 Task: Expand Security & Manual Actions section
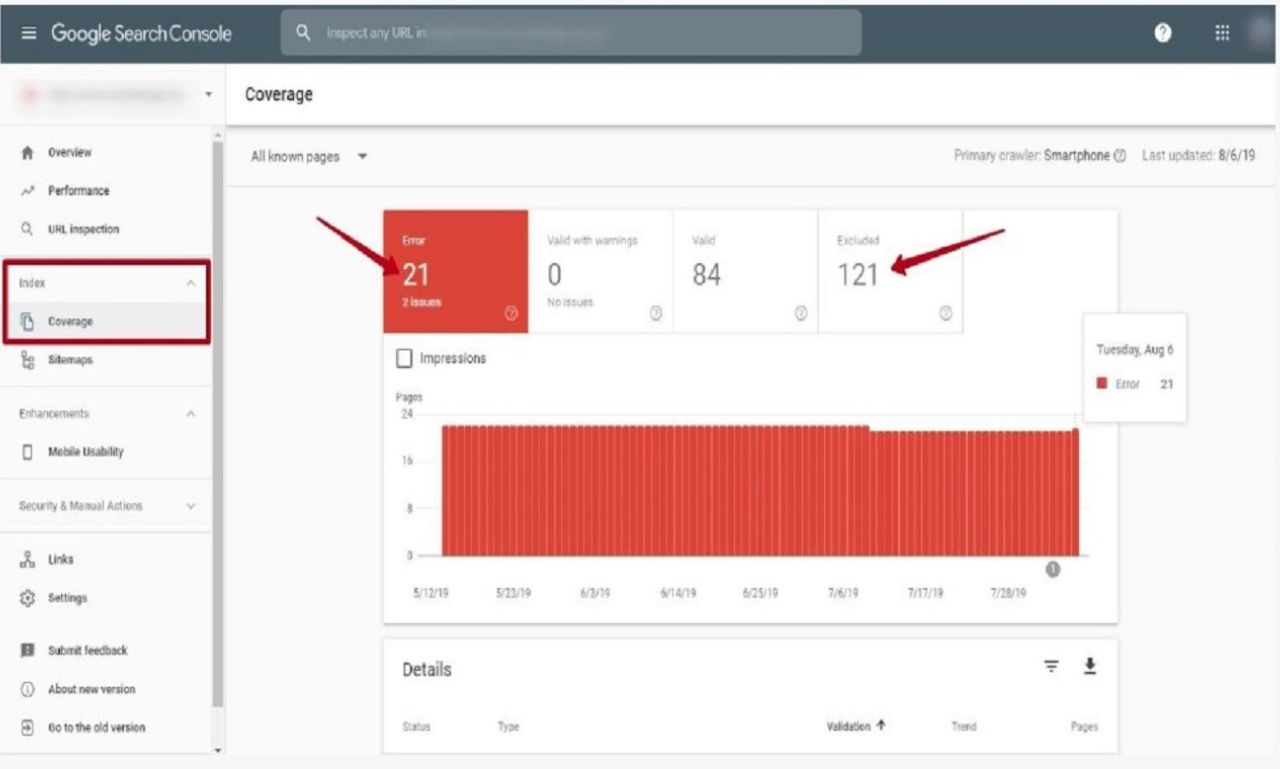click(x=191, y=506)
